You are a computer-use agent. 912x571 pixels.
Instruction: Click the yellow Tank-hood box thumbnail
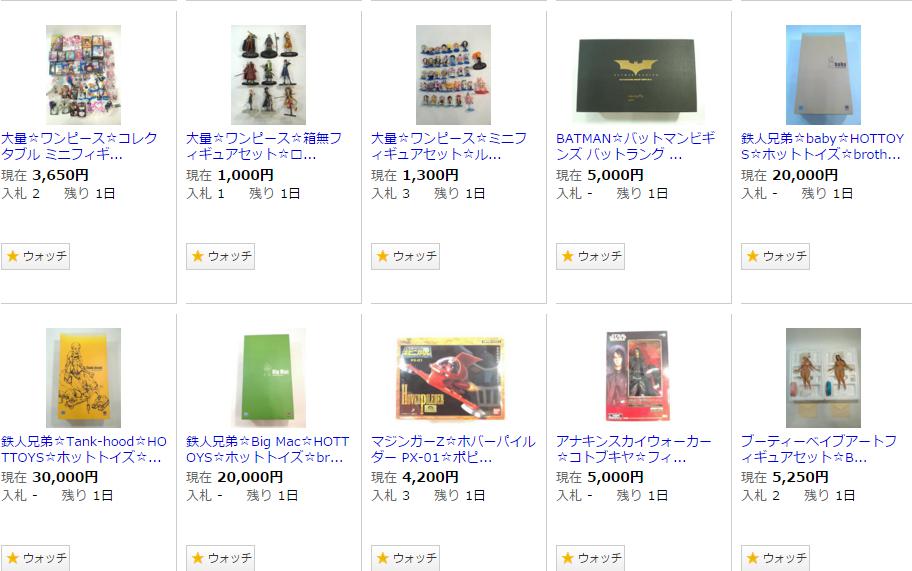coord(83,378)
